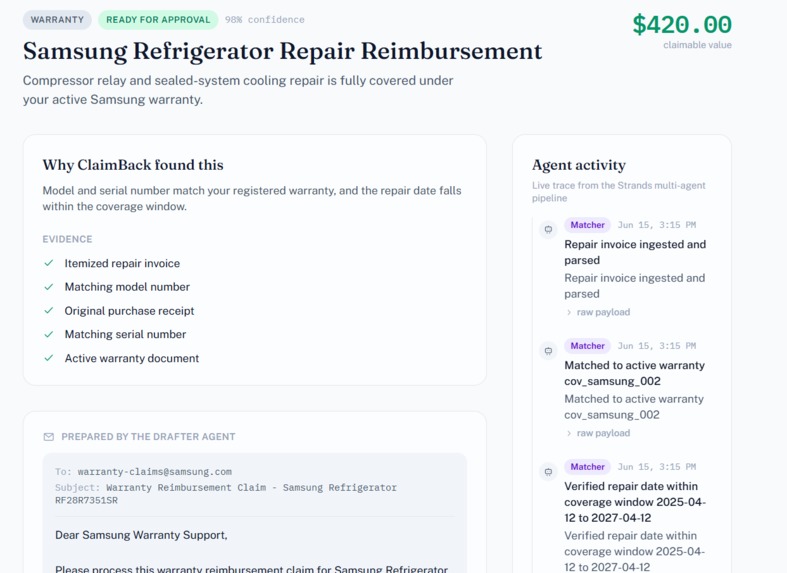Expand raw payload under Repair invoice ingested entry
The height and width of the screenshot is (573, 787).
pos(598,312)
